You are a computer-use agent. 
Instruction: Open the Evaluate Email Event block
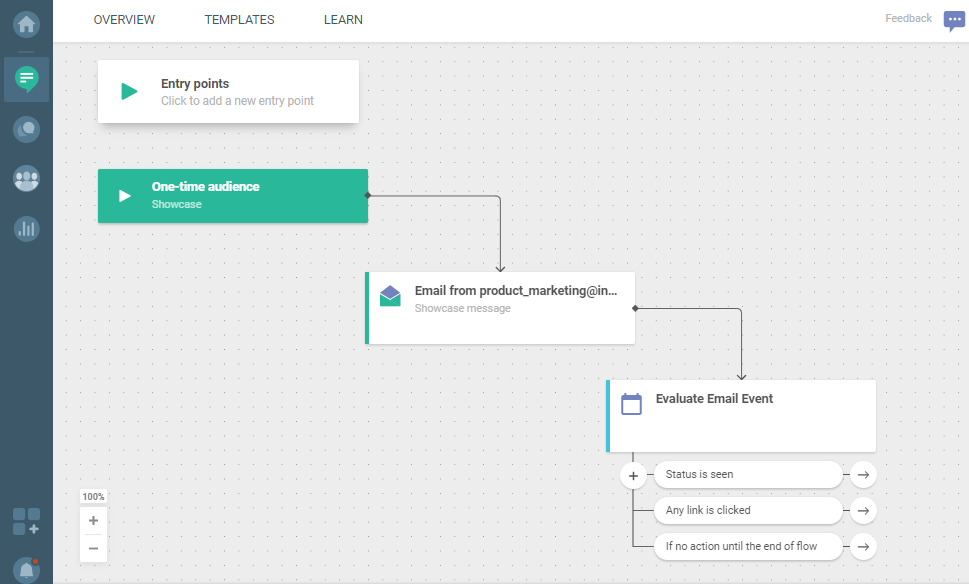[741, 415]
